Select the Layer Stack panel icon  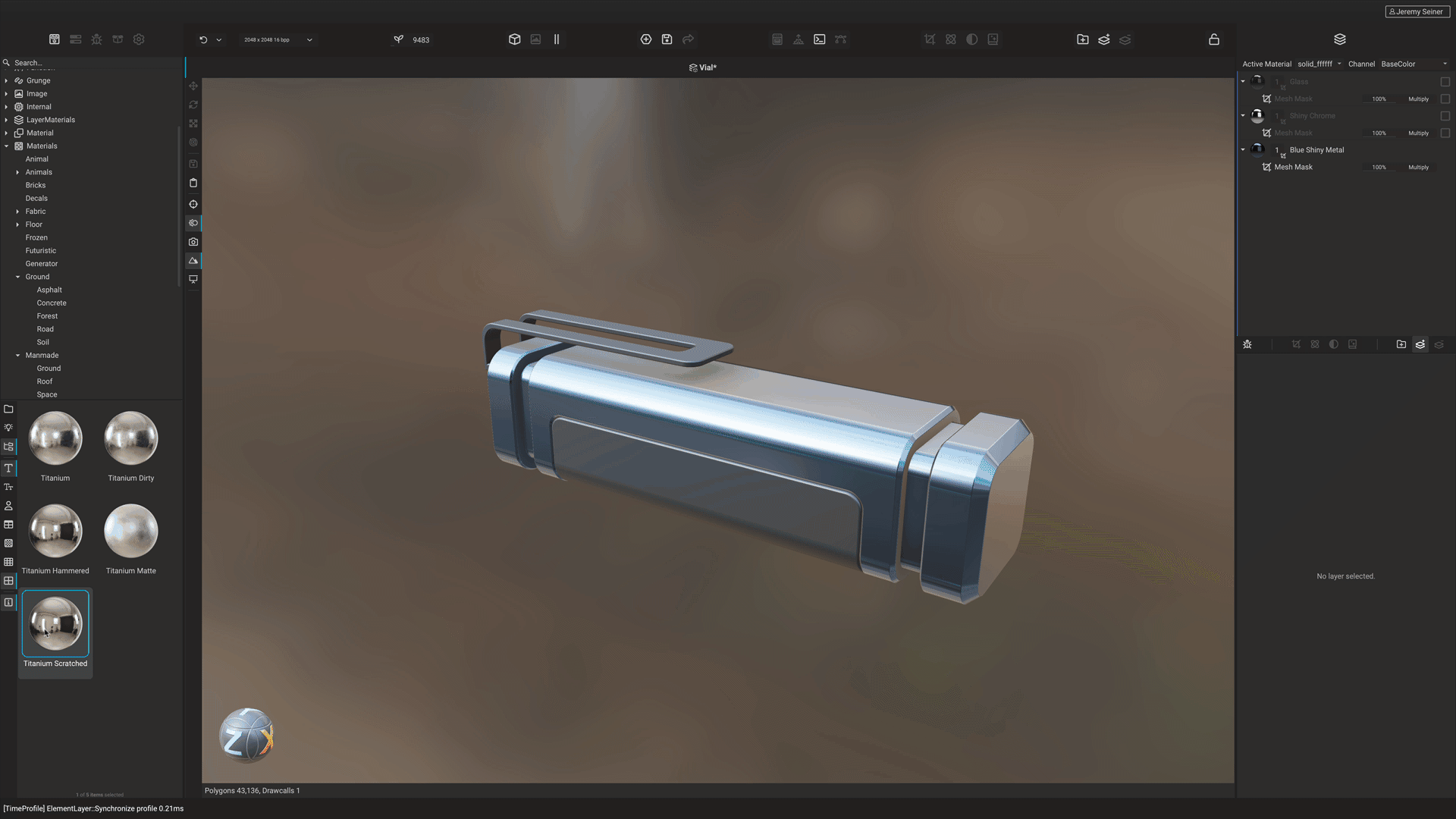tap(1340, 39)
